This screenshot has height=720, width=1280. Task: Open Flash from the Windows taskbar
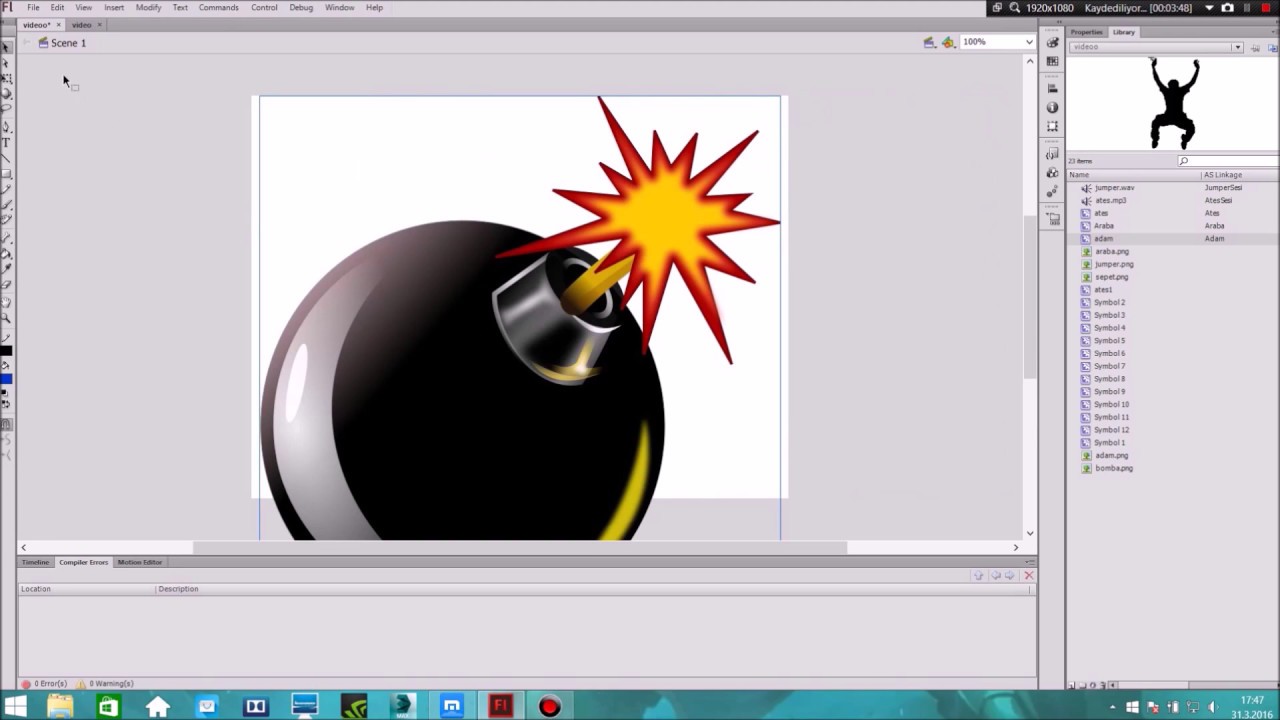500,707
